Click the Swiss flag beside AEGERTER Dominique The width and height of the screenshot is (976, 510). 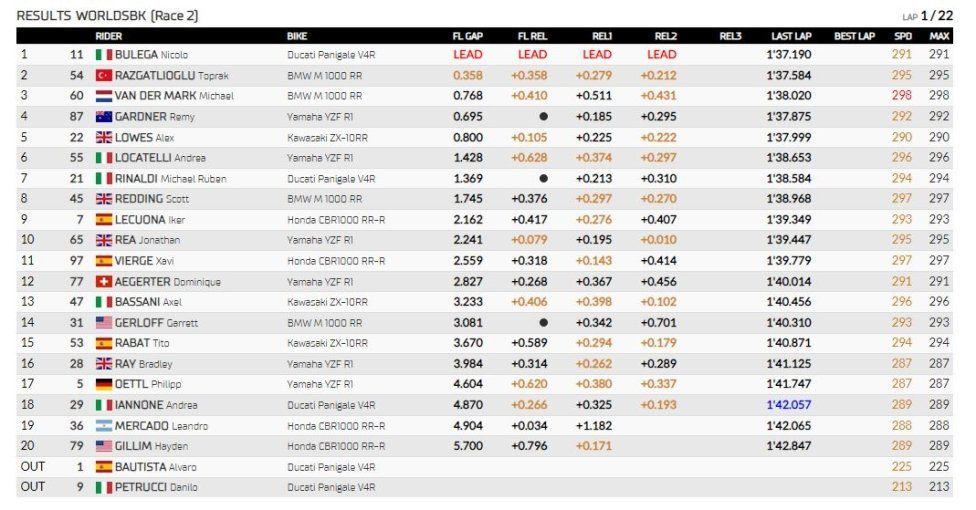[103, 281]
